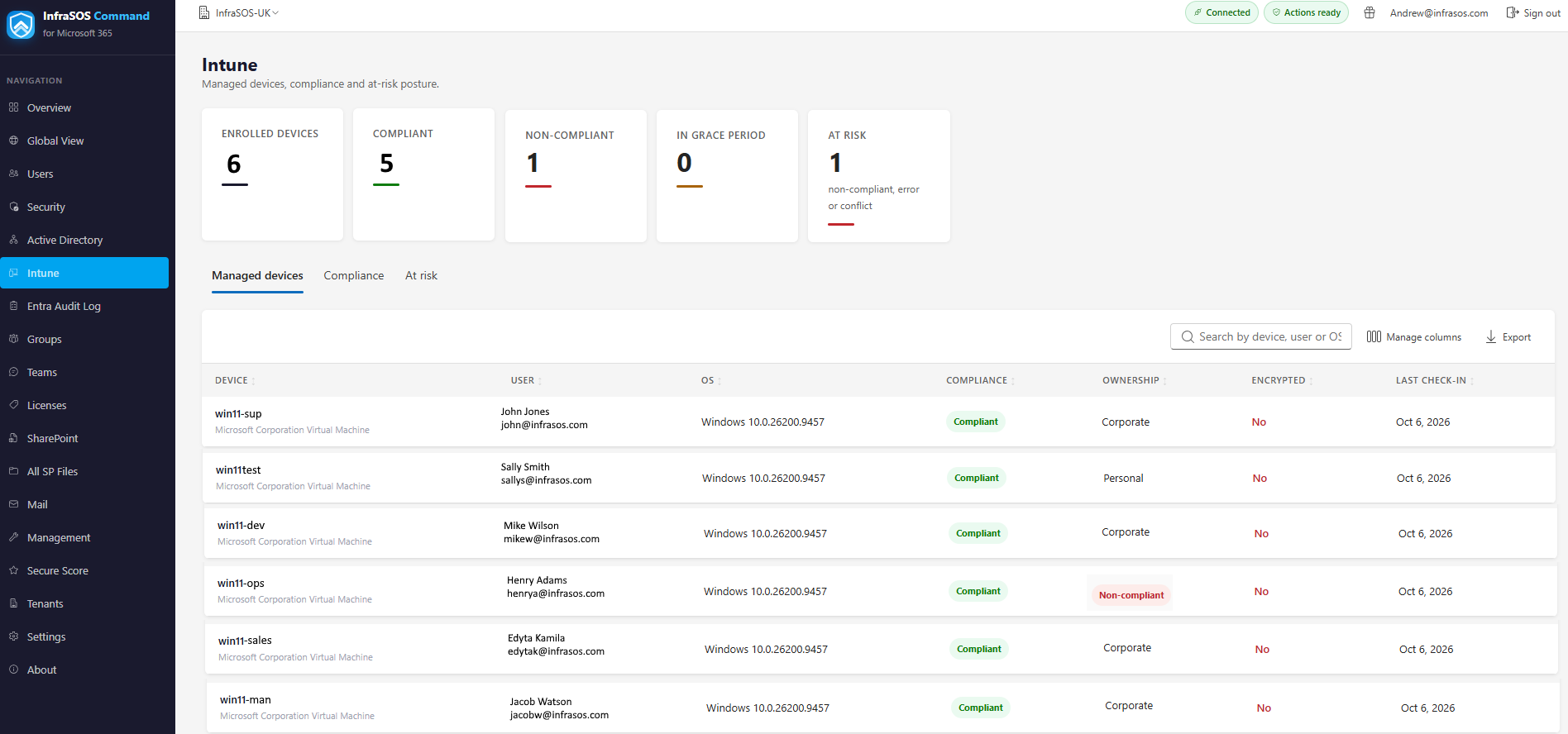
Task: Open Overview in navigation
Action: [84, 107]
